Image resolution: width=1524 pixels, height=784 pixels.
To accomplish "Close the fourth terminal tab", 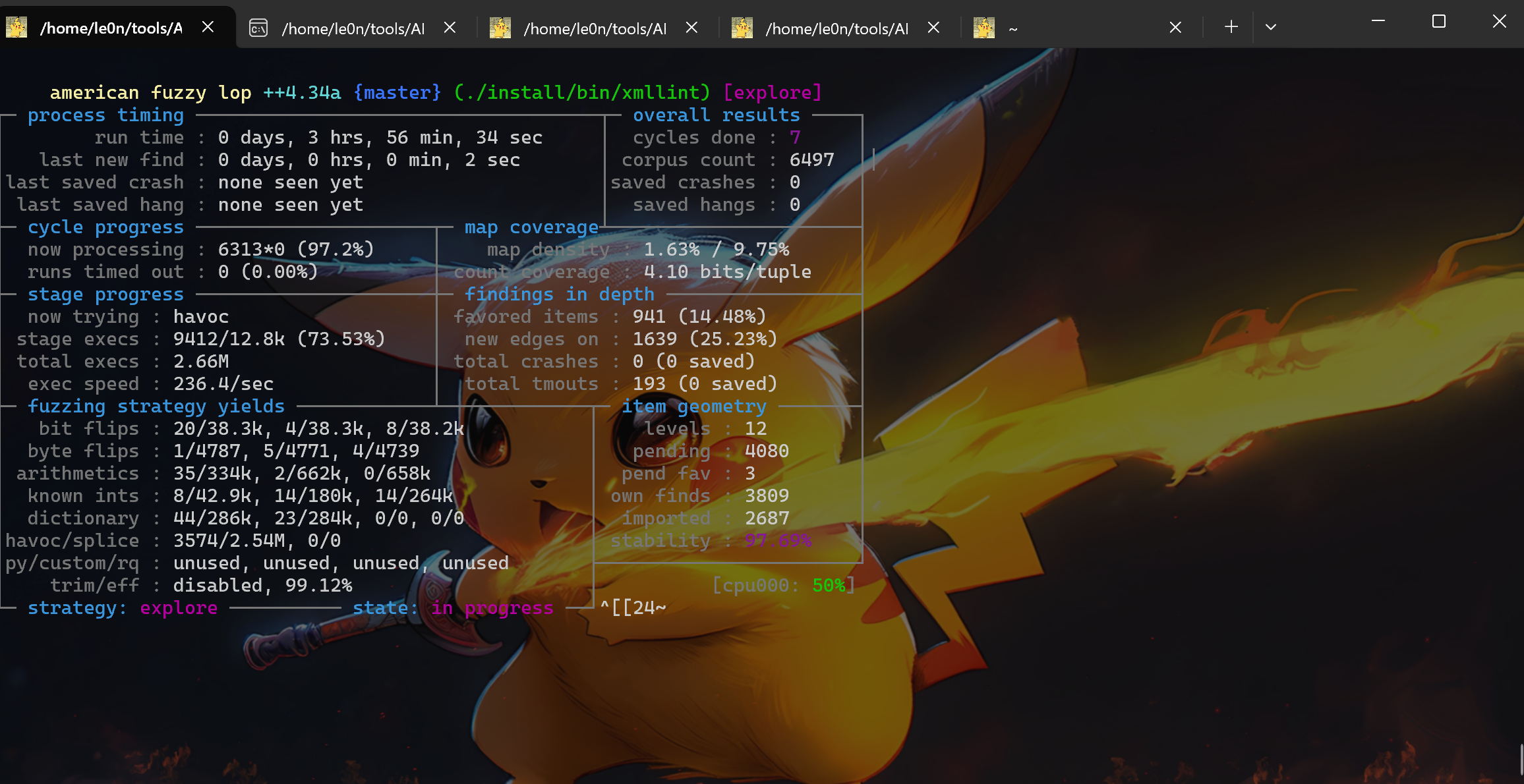I will click(x=933, y=27).
